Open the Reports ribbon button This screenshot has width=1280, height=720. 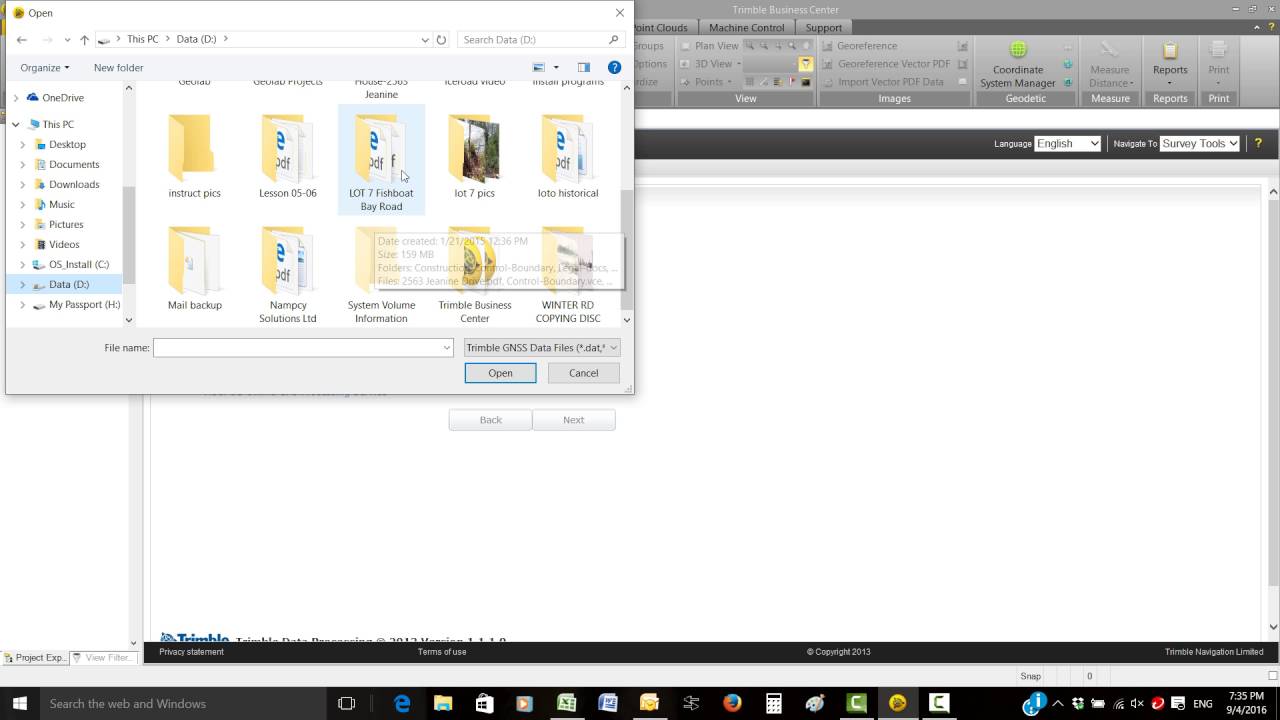pos(1170,63)
